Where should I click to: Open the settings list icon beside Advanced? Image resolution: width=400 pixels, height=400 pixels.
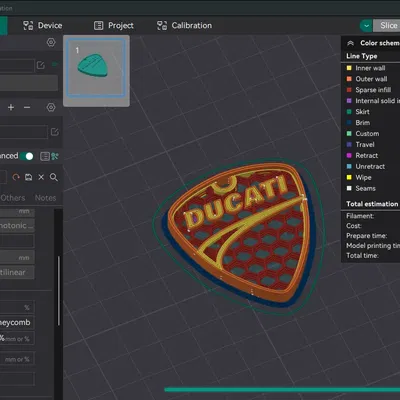coord(44,156)
